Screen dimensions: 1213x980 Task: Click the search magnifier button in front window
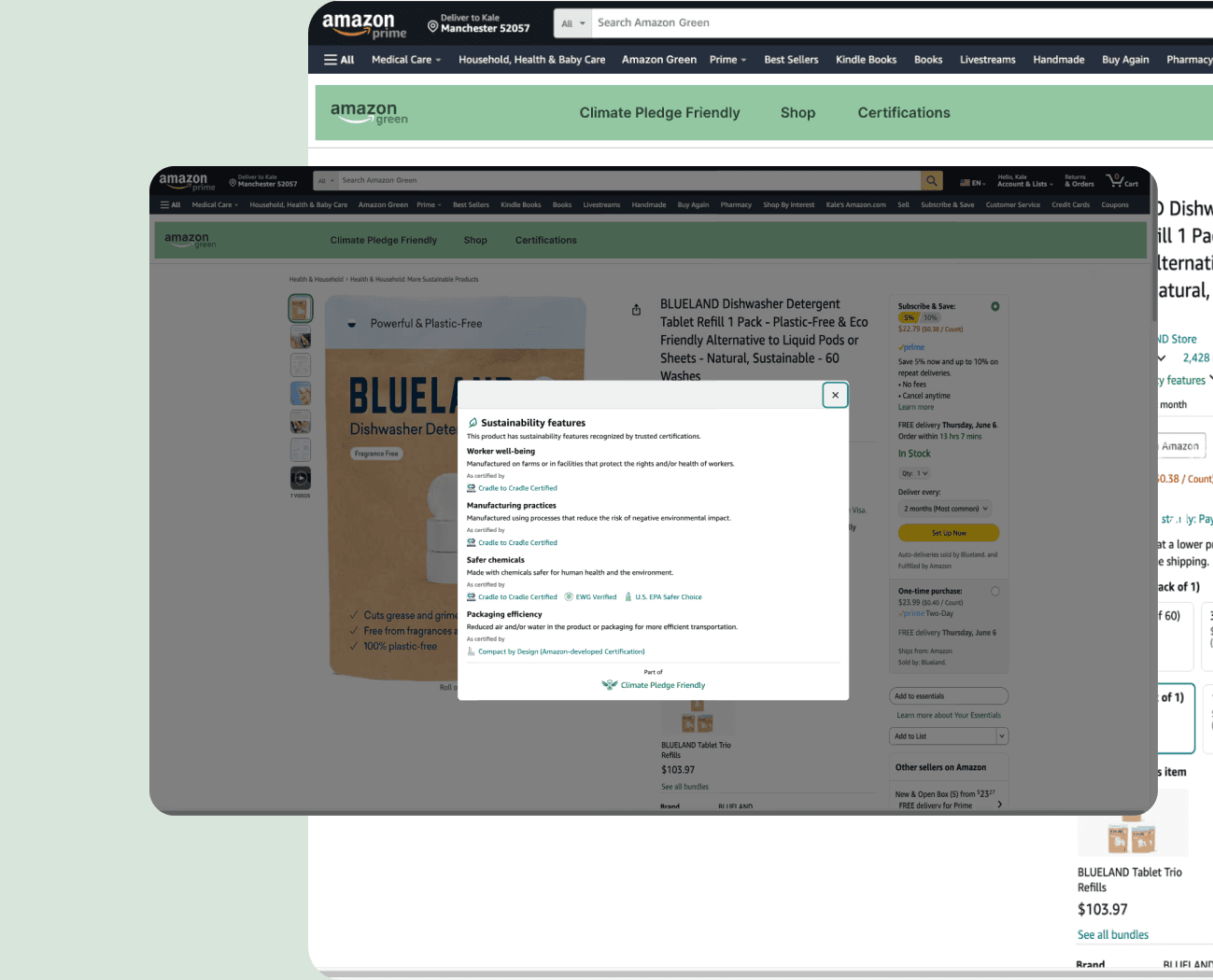click(932, 181)
